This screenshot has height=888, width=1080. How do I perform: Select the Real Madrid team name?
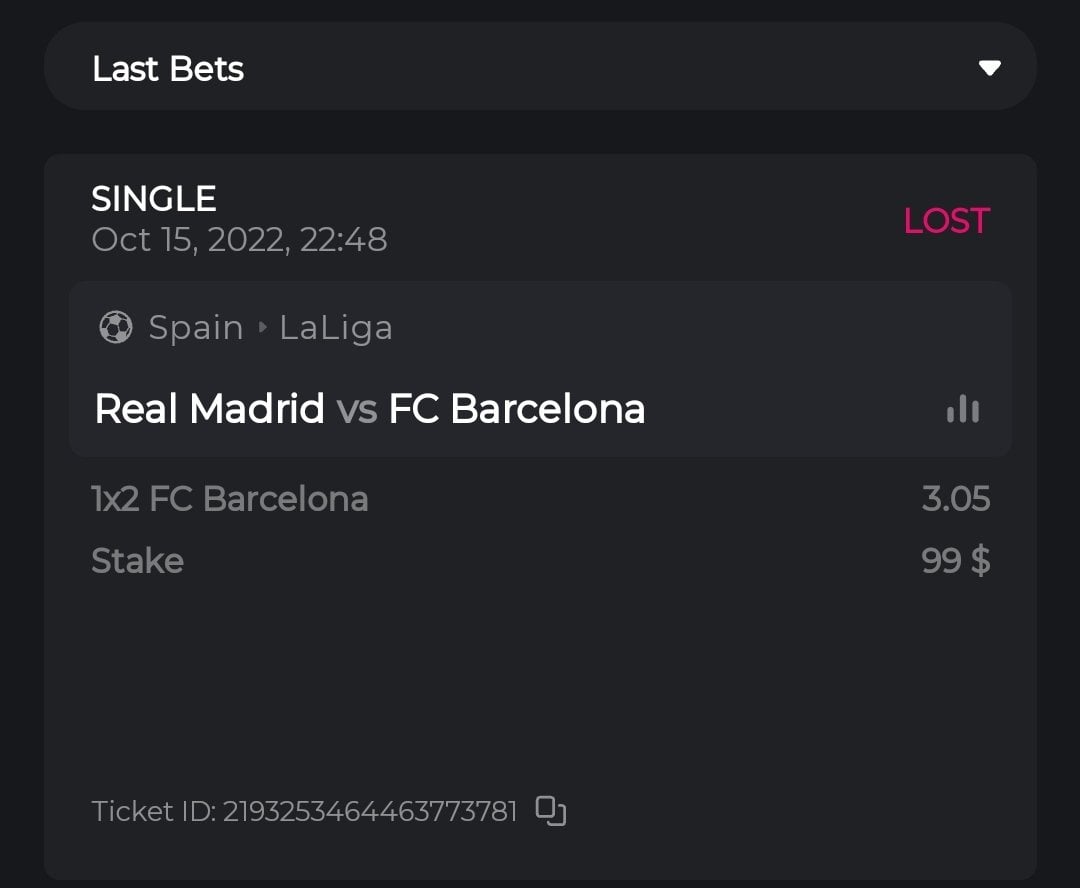pyautogui.click(x=209, y=409)
